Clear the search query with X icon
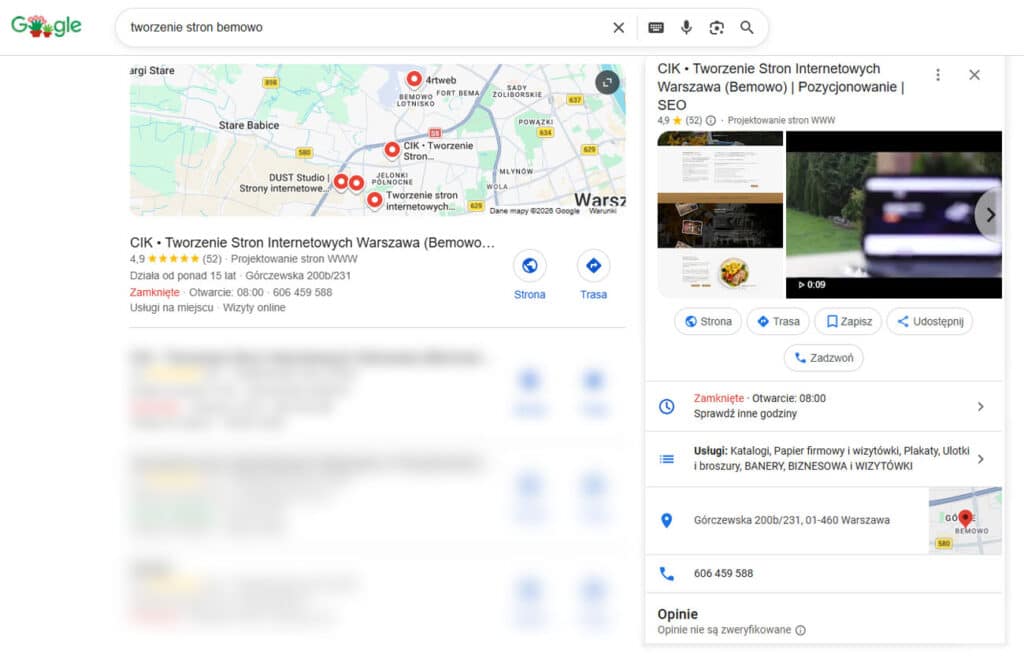Viewport: 1024px width, 662px height. point(618,27)
